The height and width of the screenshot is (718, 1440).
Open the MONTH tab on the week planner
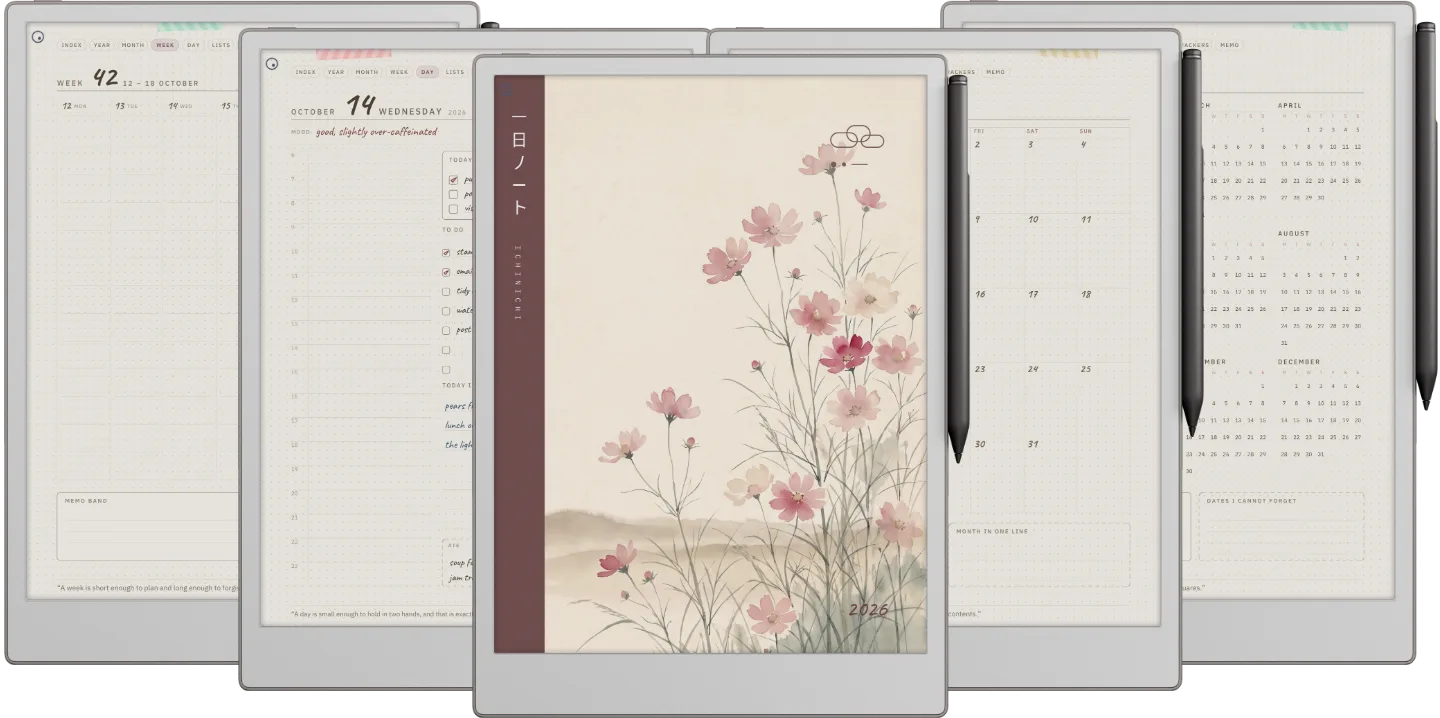coord(133,45)
